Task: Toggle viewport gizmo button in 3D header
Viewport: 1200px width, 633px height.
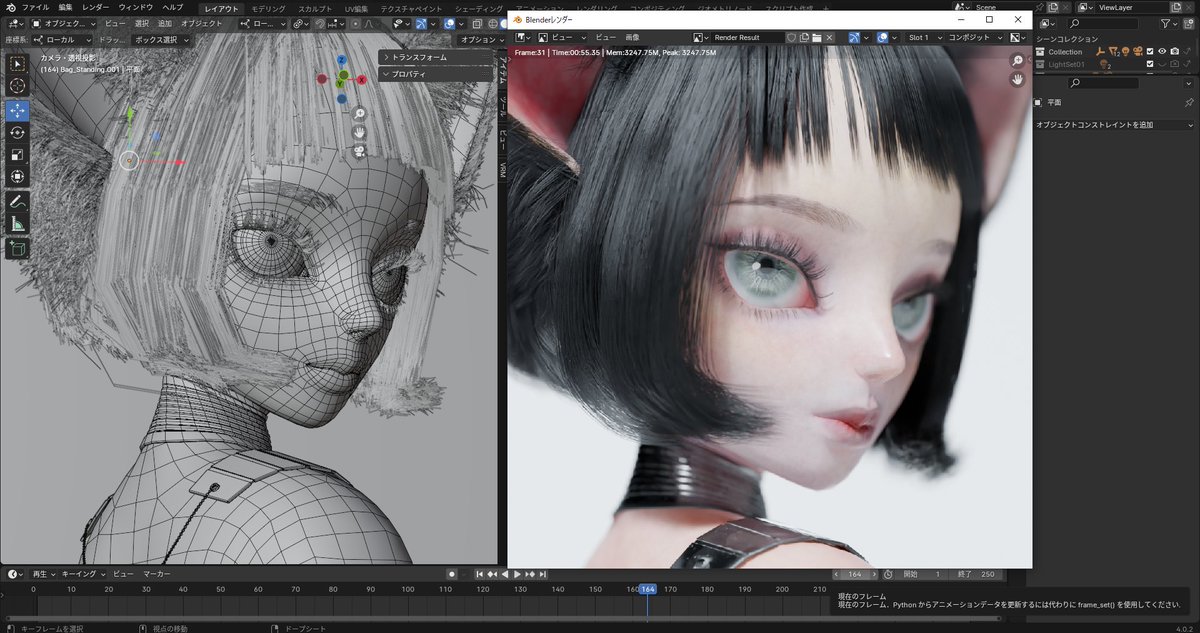Action: pyautogui.click(x=423, y=23)
